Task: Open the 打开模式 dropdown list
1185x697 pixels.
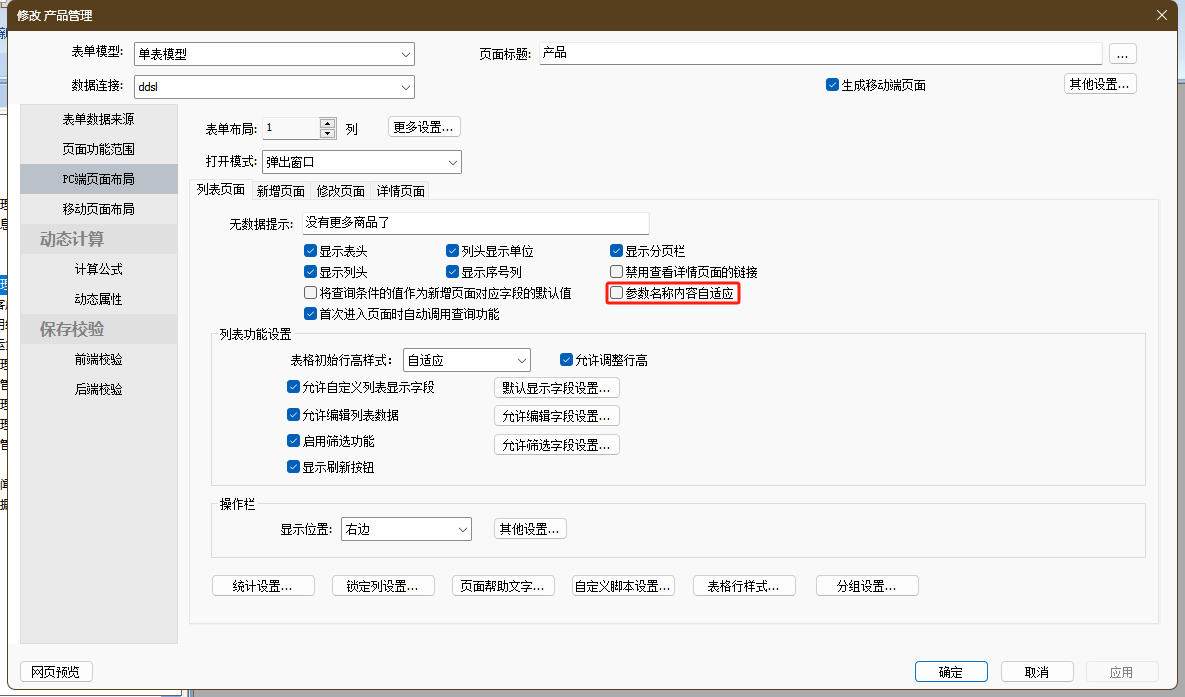Action: [452, 162]
